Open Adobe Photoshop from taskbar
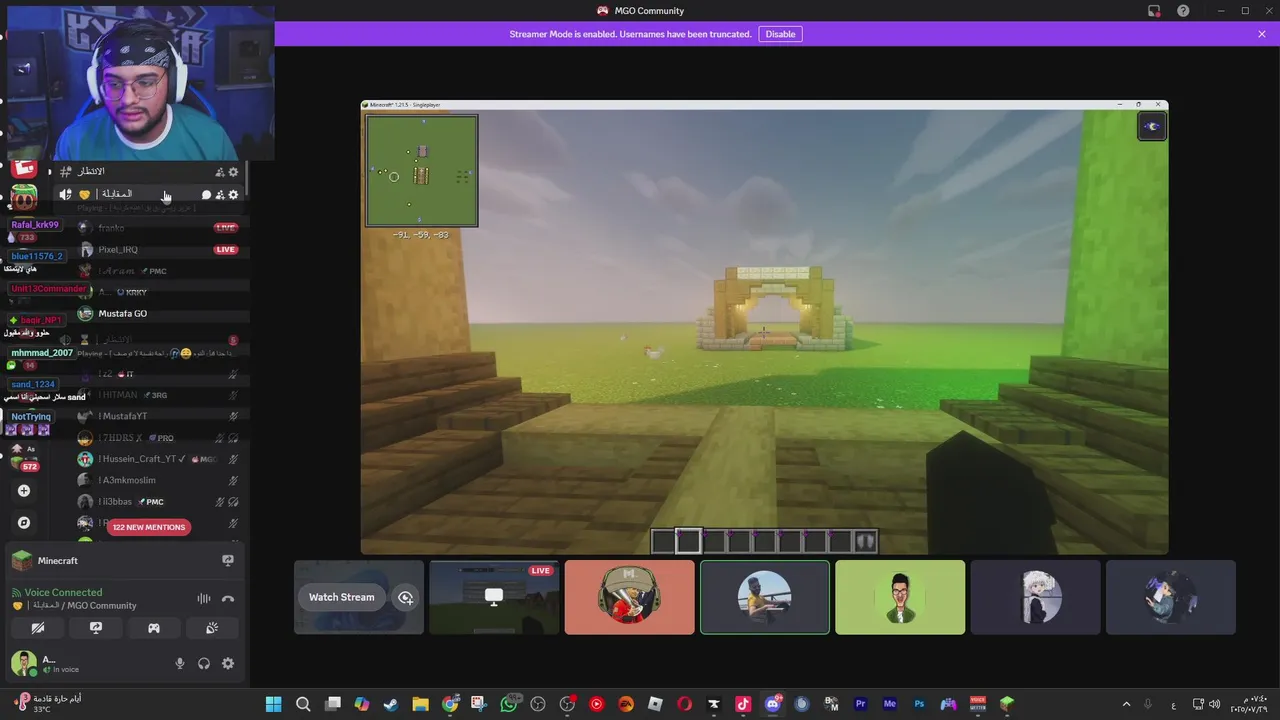1280x720 pixels. 919,704
